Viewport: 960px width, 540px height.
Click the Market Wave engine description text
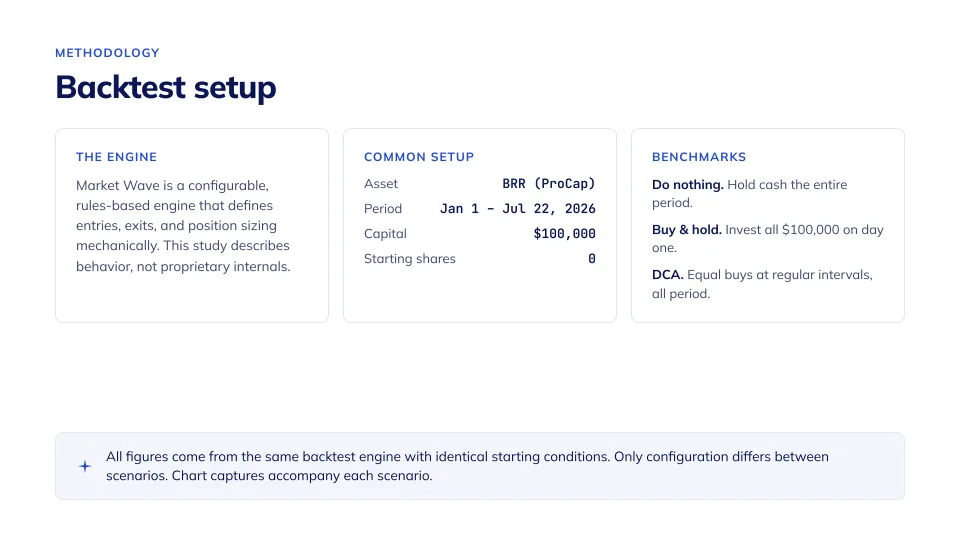[x=183, y=226]
